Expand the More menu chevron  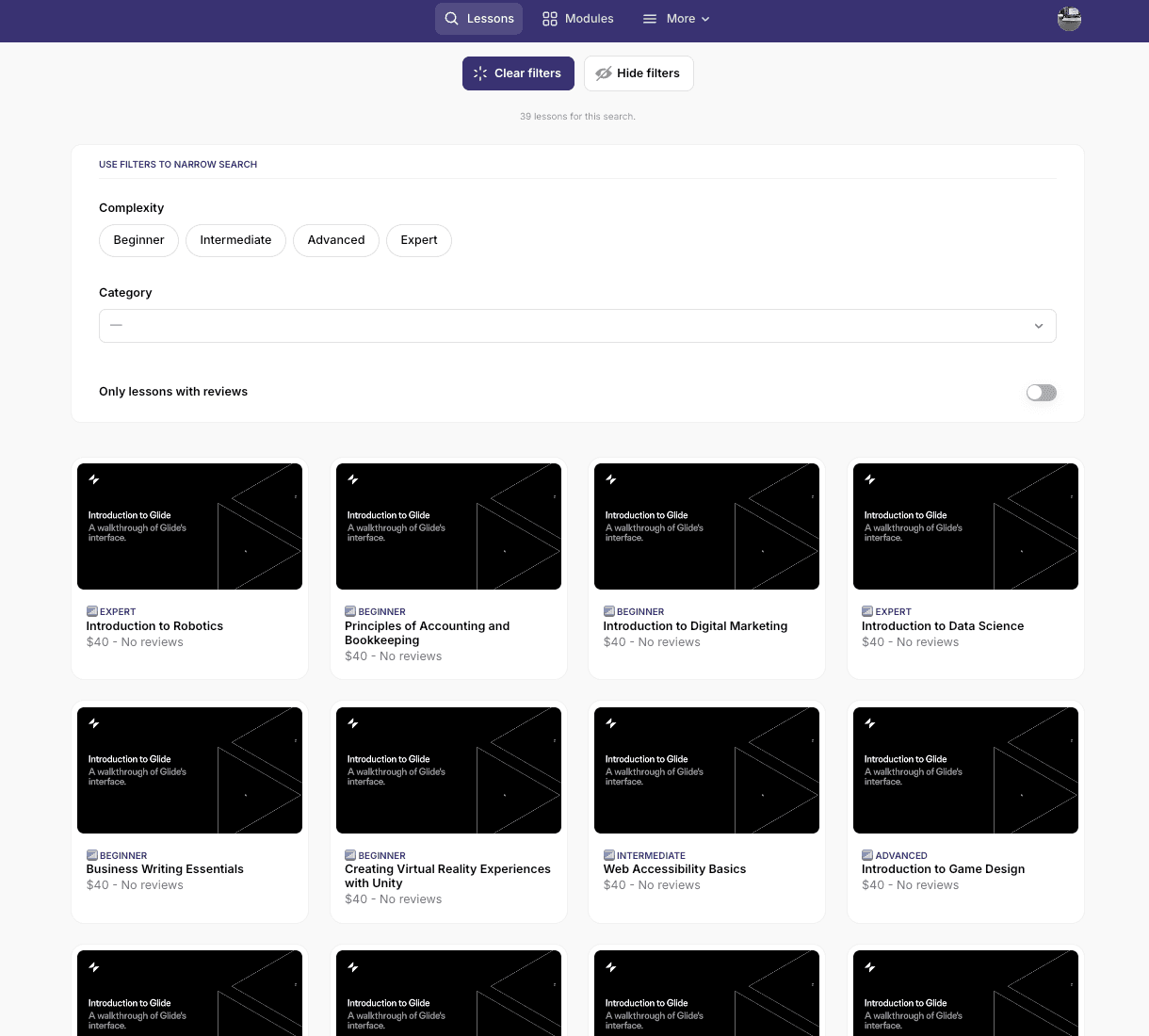(x=705, y=19)
